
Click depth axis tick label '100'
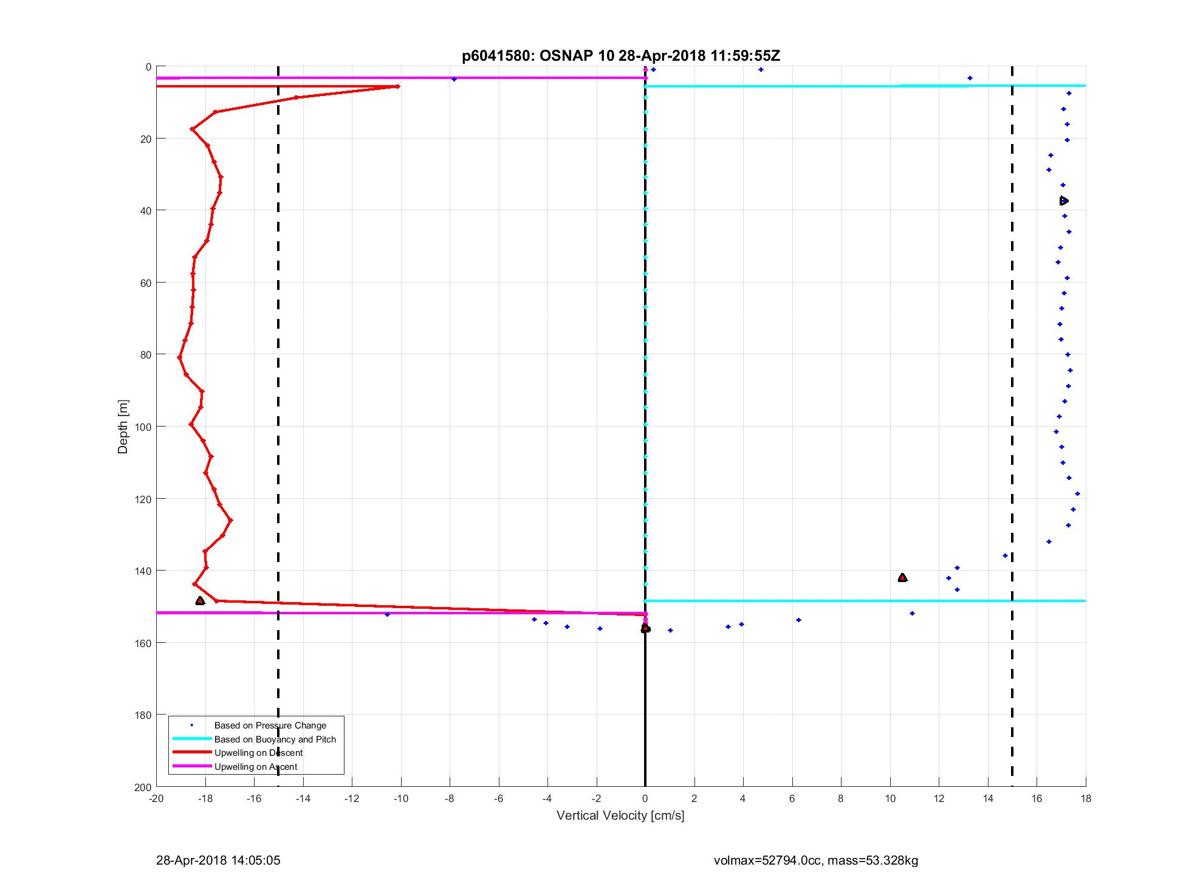click(x=141, y=427)
